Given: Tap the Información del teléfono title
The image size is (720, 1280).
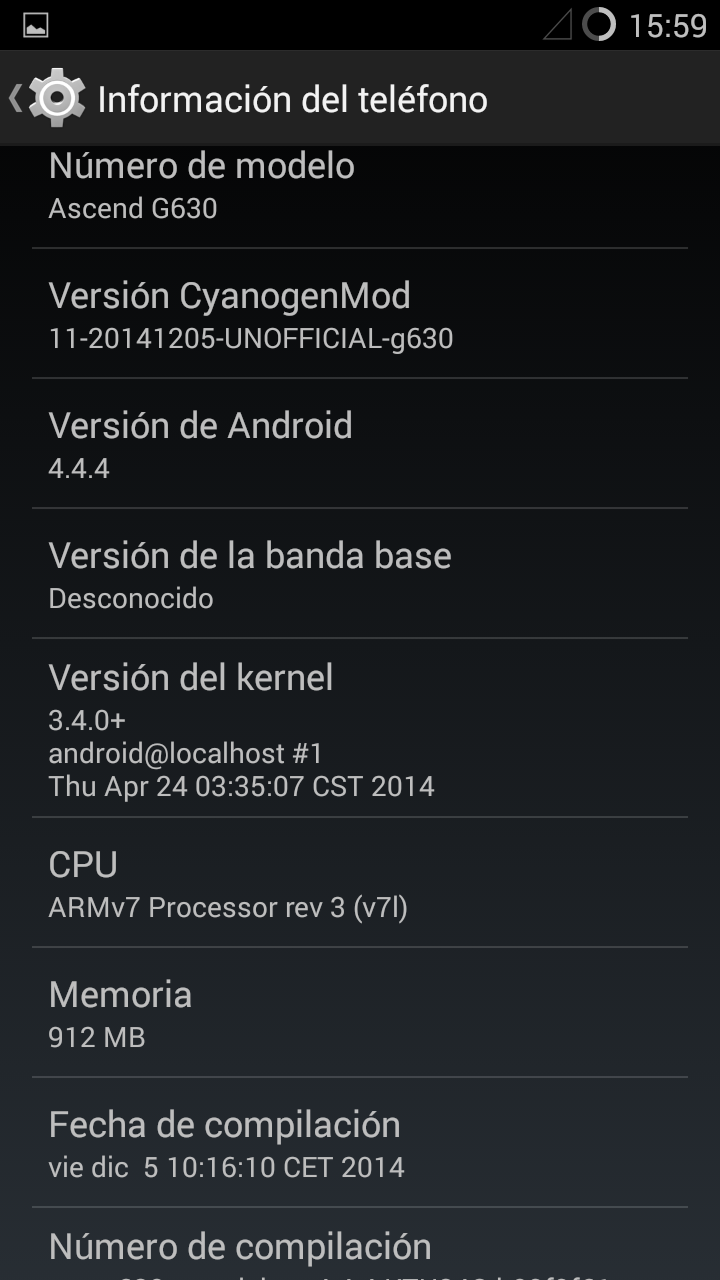Looking at the screenshot, I should 292,100.
